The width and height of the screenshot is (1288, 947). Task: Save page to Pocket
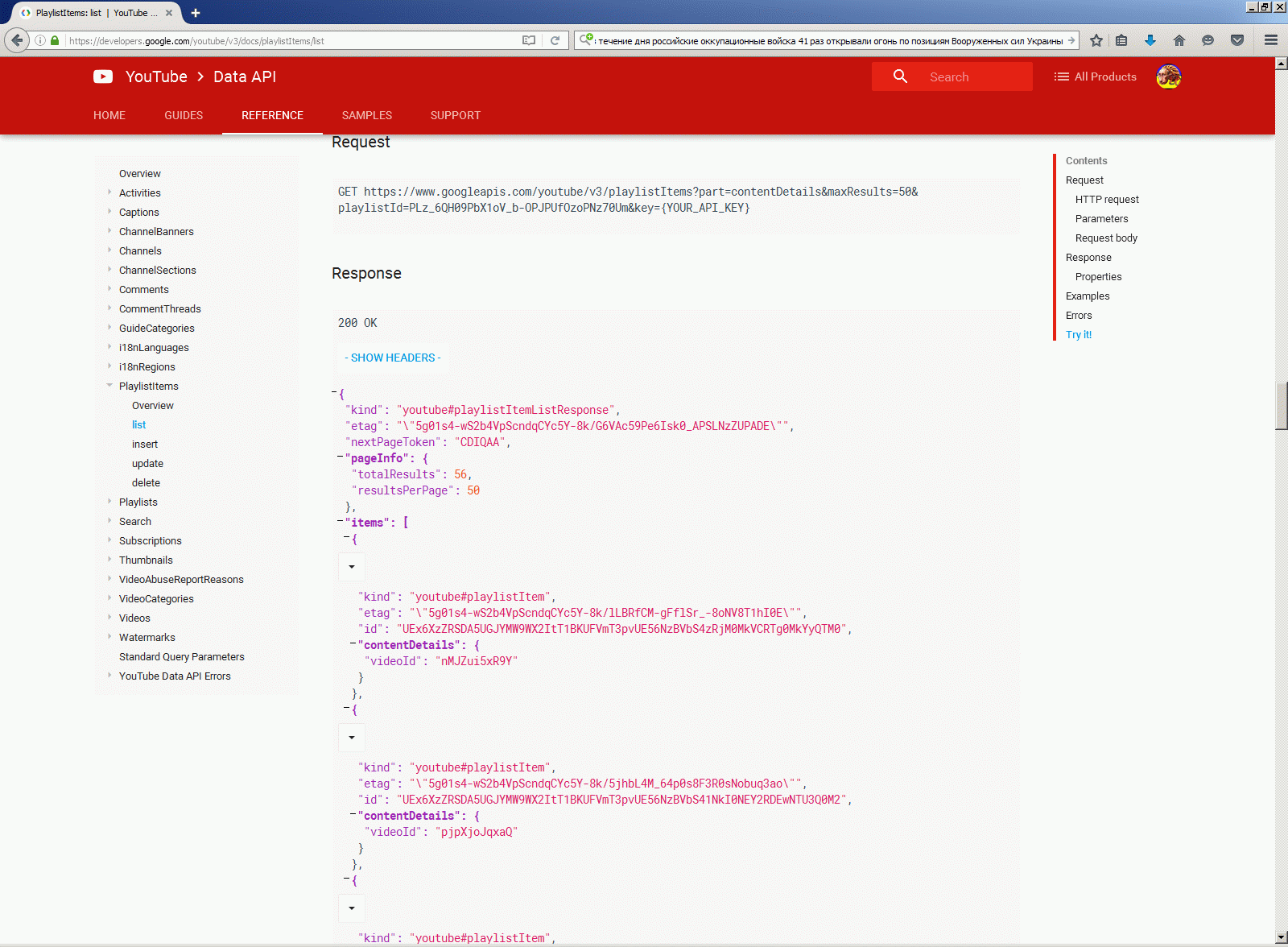(1237, 40)
